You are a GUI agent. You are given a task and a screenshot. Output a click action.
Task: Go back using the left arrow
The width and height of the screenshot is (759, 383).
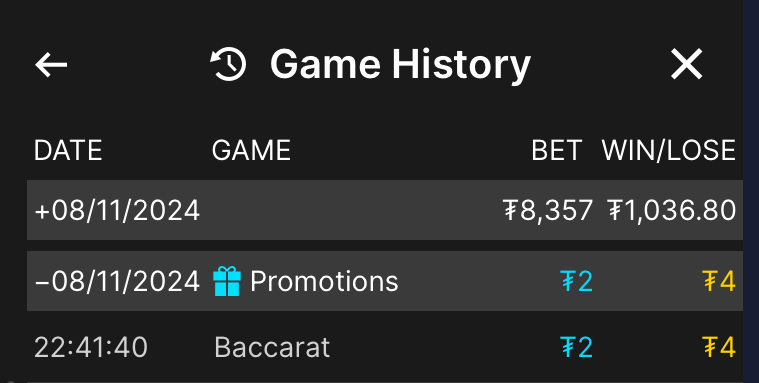point(51,64)
